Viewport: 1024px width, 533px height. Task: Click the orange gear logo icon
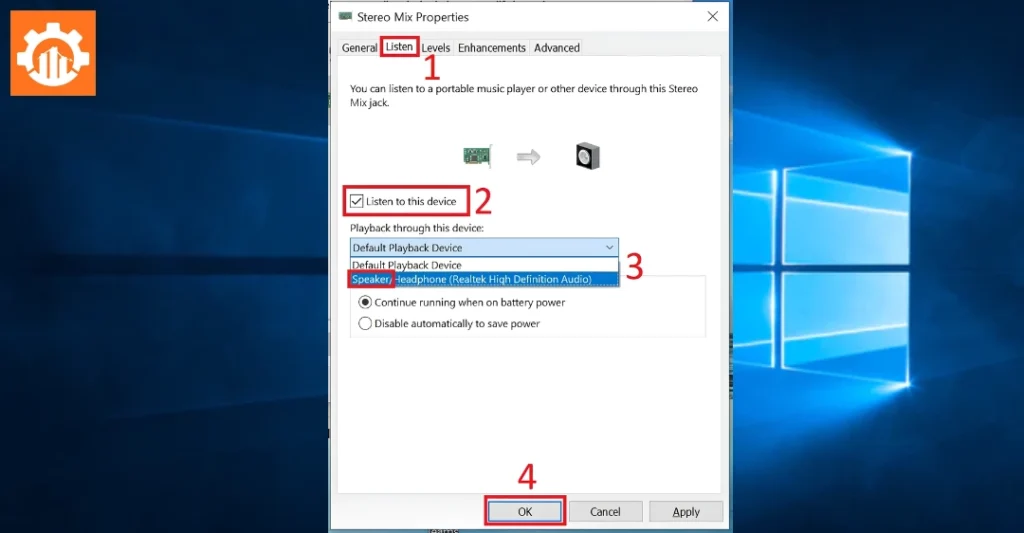(x=53, y=53)
